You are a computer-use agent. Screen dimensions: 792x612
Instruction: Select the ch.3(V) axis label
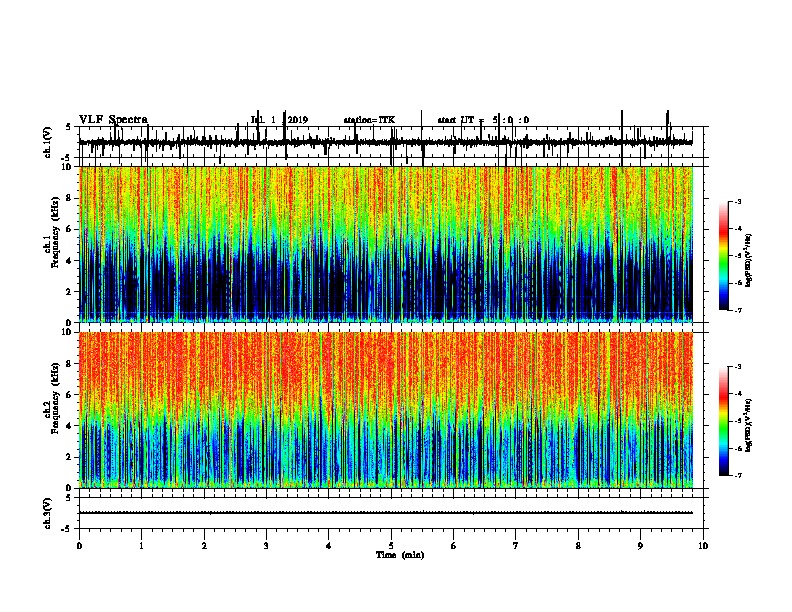pyautogui.click(x=48, y=513)
